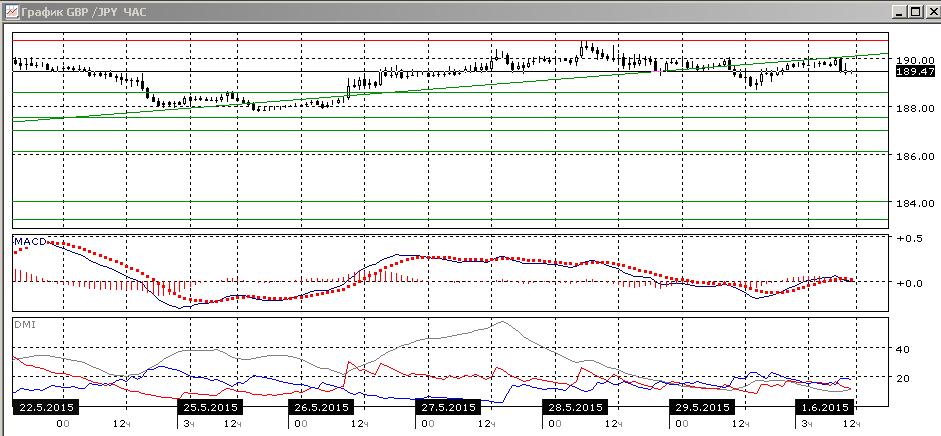Select the 27.5.2015 date marker

[447, 407]
